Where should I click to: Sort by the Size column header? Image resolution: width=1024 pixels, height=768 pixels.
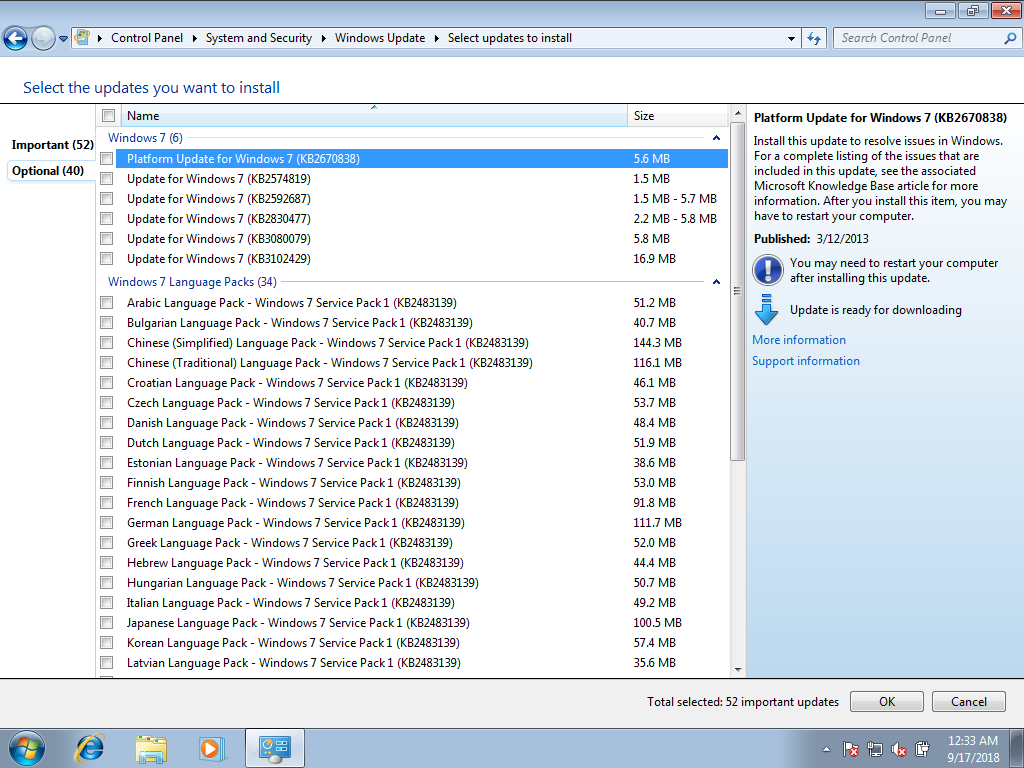(677, 116)
